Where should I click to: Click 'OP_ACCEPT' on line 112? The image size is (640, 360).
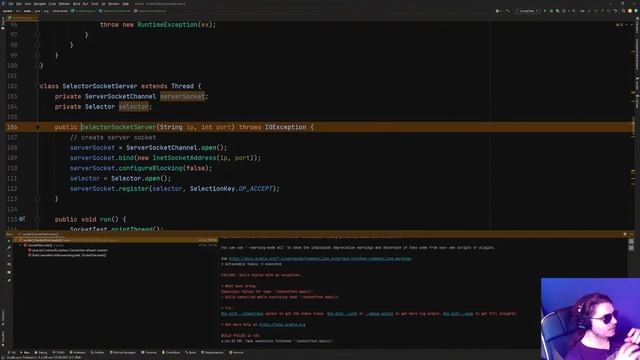[x=255, y=189]
